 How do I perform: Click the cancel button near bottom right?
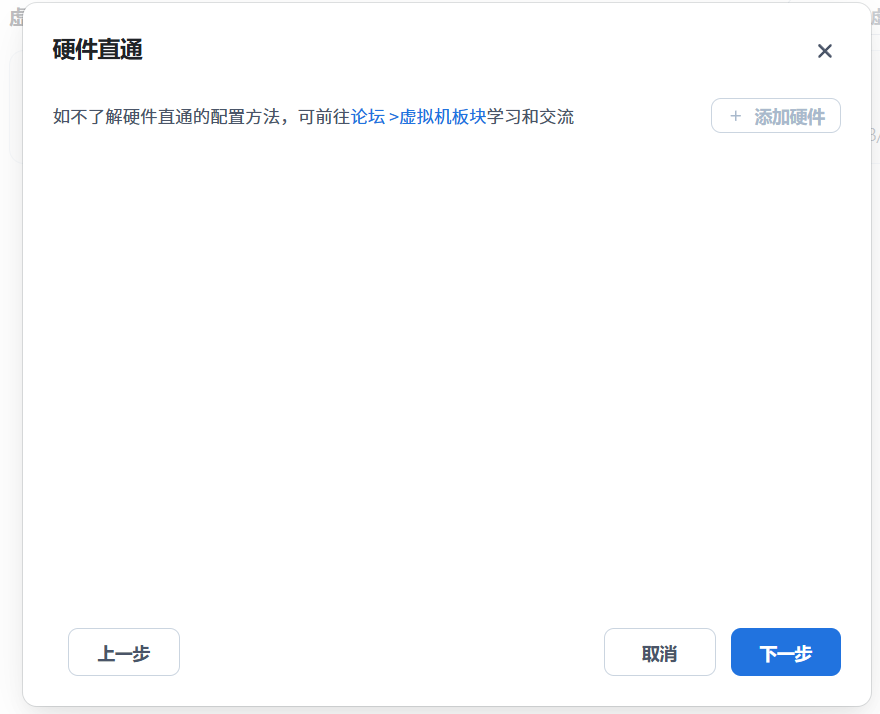659,651
